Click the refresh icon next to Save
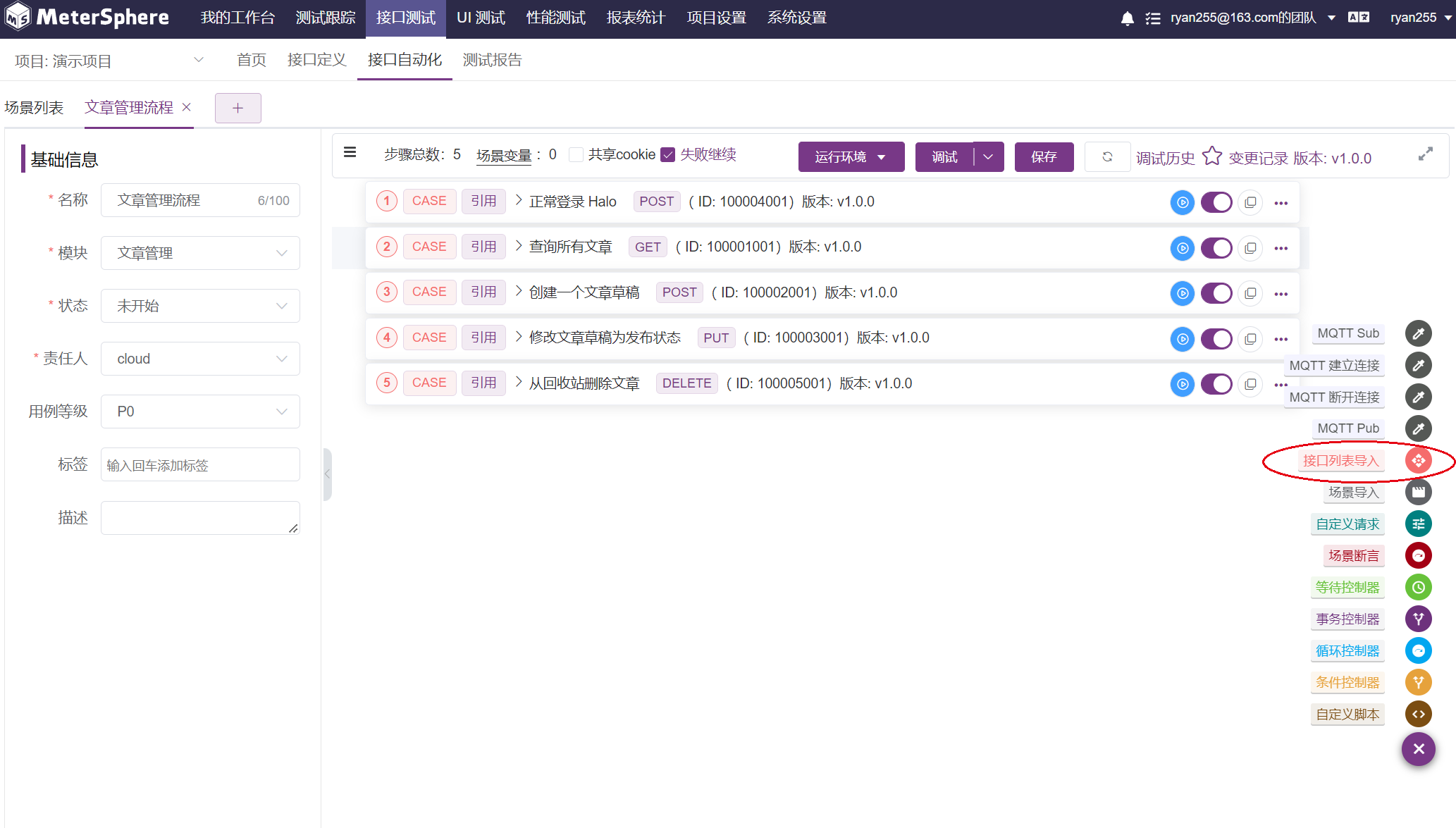Viewport: 1456px width, 828px height. 1107,156
